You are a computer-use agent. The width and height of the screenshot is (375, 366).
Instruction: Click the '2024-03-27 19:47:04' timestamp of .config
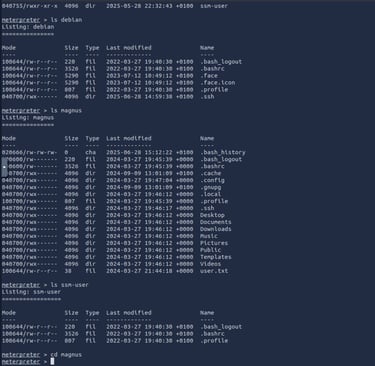[139, 180]
